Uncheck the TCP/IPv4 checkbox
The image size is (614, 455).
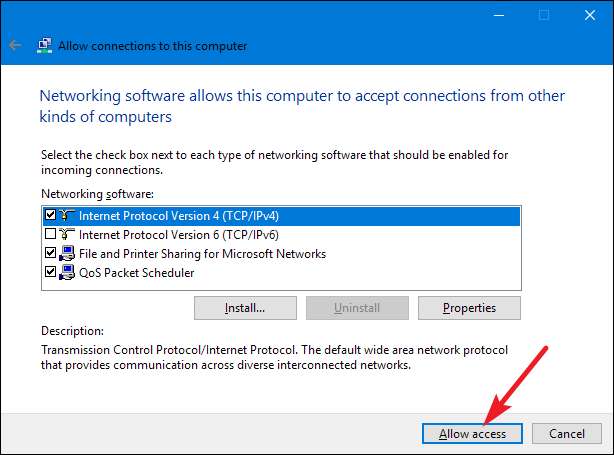(51, 215)
